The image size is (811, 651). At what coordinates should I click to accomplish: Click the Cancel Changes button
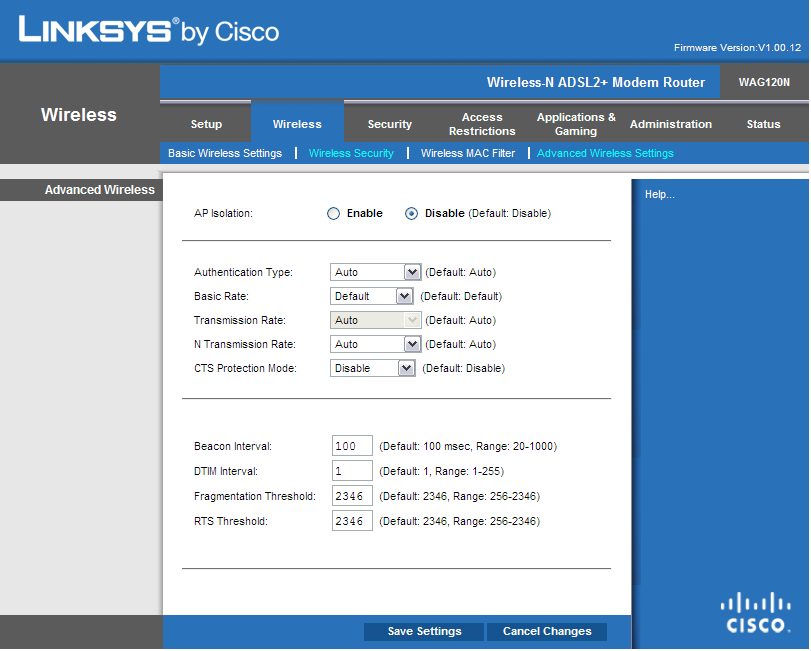point(547,631)
